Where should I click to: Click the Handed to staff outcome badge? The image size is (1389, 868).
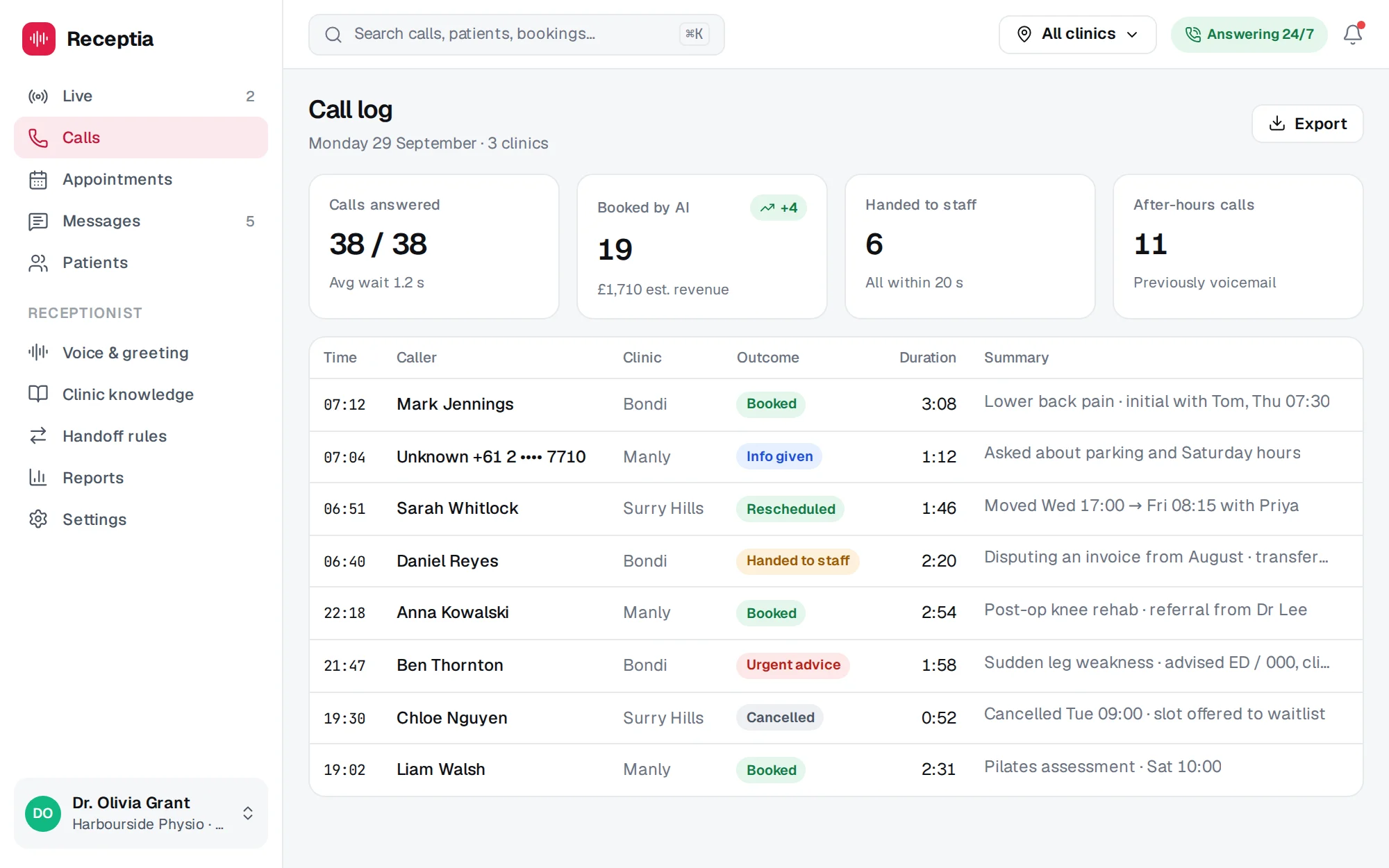tap(798, 560)
